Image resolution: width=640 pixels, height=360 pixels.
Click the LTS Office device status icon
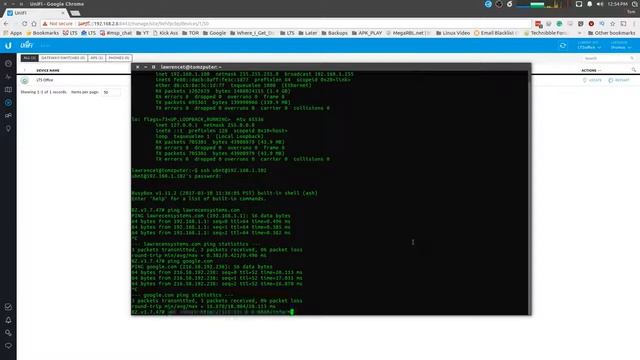pyautogui.click(x=25, y=80)
